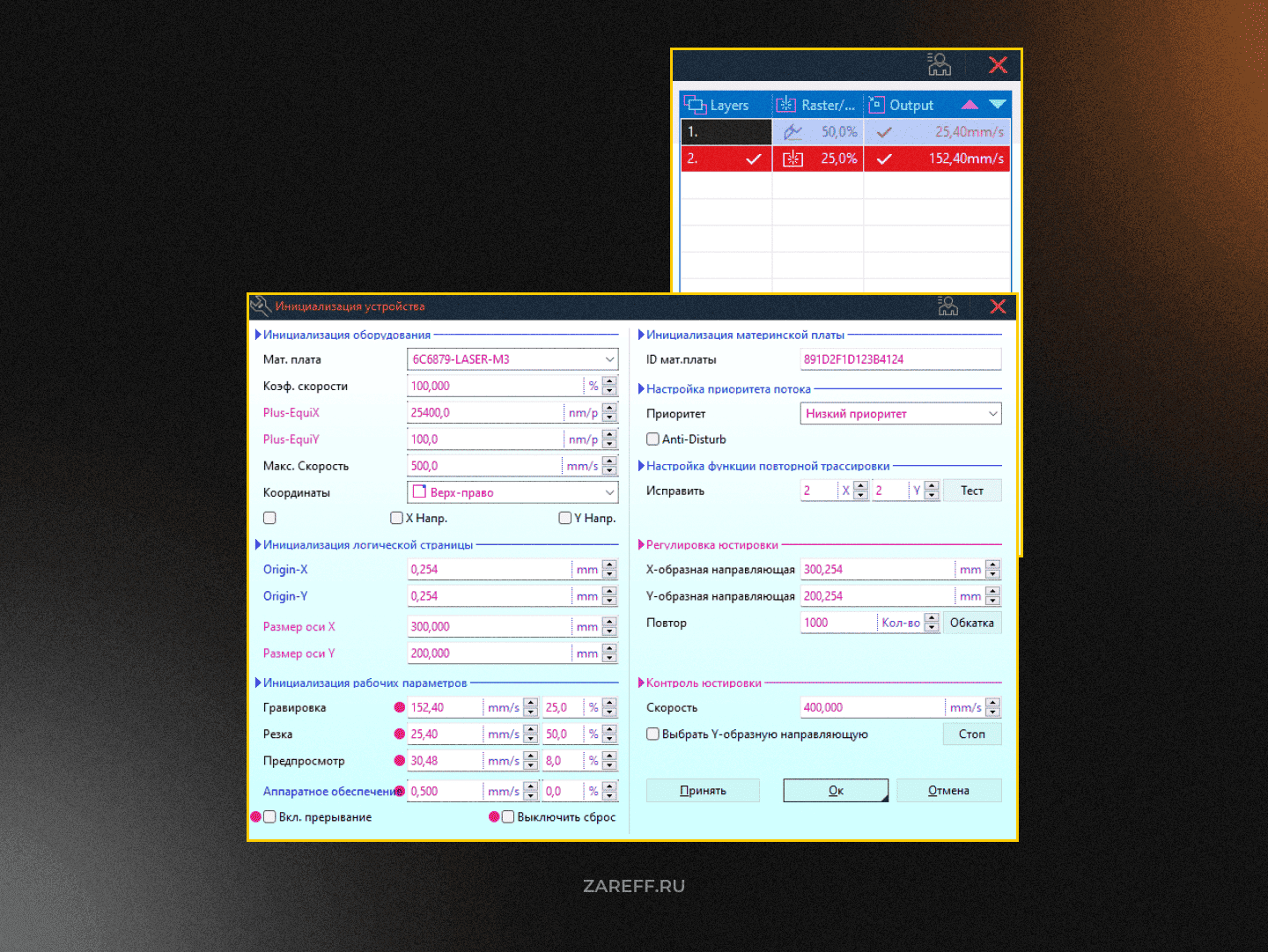Image resolution: width=1268 pixels, height=952 pixels.
Task: Click the pink dot beside Резка
Action: 400,734
